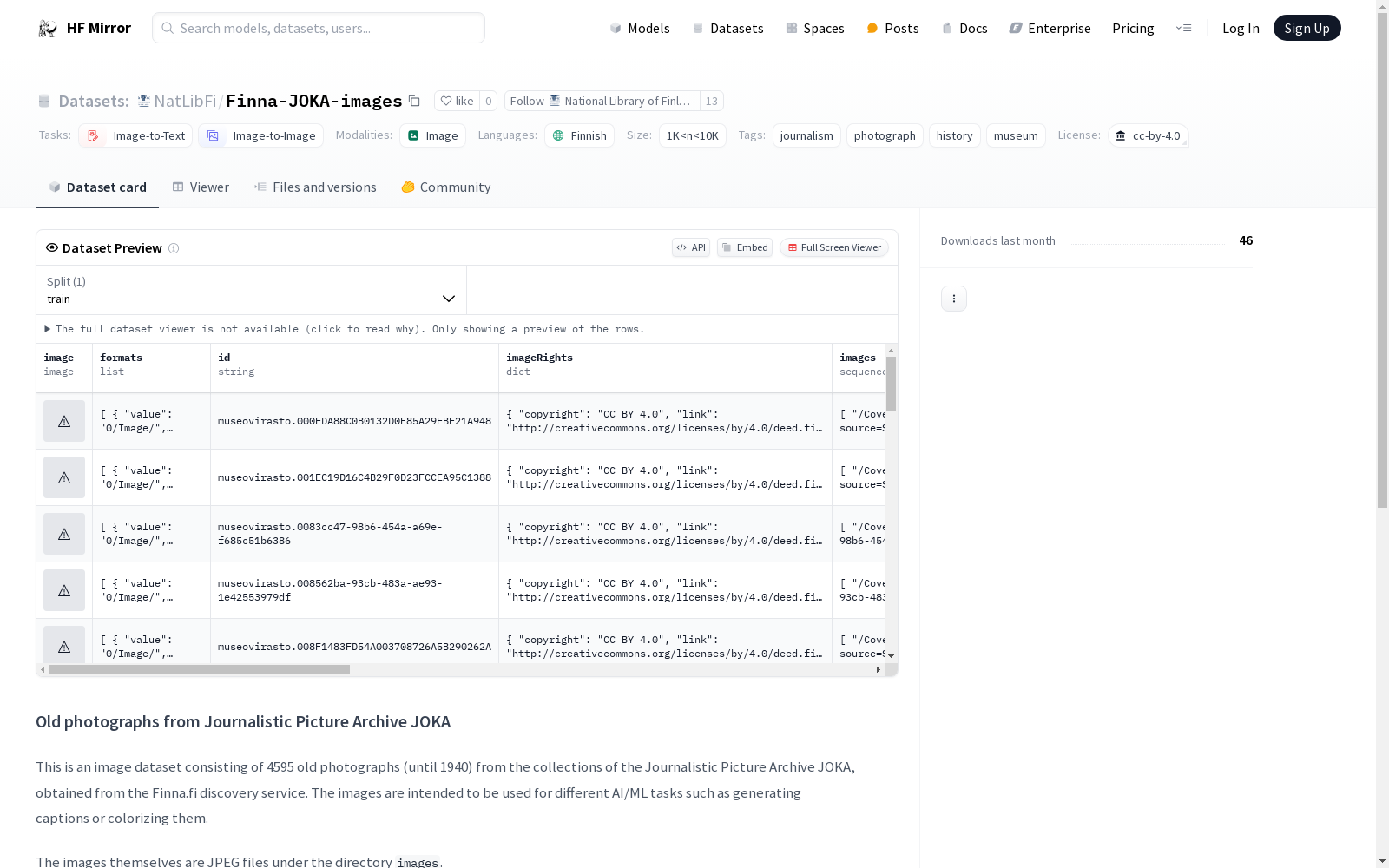Expand the additional navigation menu icon
This screenshot has width=1389, height=868.
pos(1183,28)
